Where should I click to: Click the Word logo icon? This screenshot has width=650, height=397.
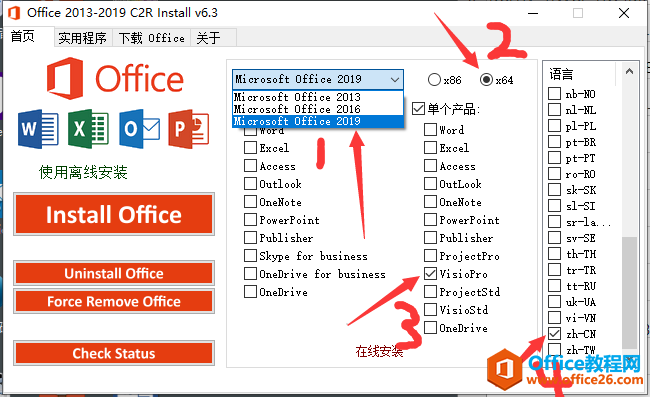tap(38, 129)
